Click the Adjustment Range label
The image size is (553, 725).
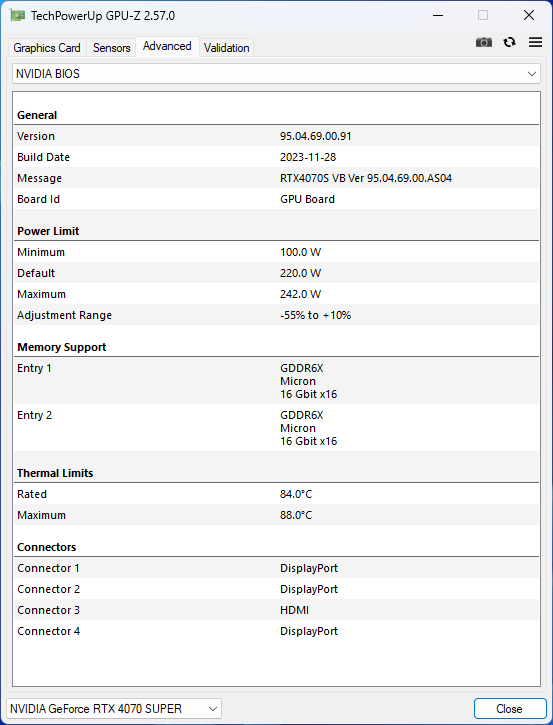64,315
